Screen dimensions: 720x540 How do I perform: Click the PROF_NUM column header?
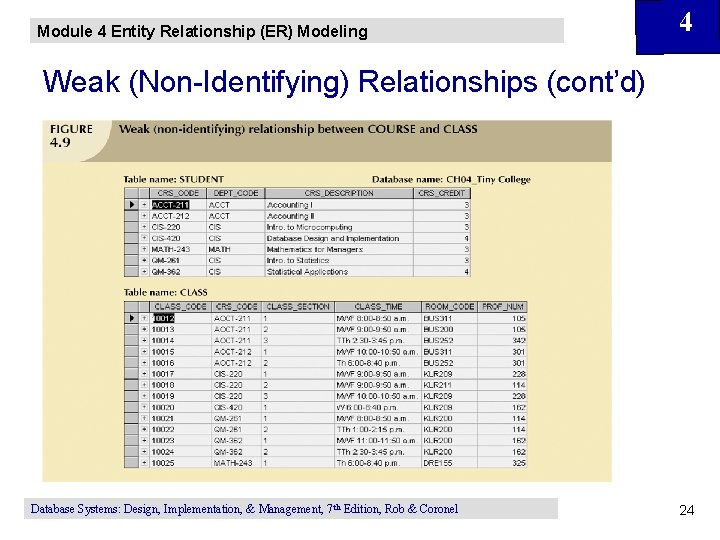pos(502,307)
